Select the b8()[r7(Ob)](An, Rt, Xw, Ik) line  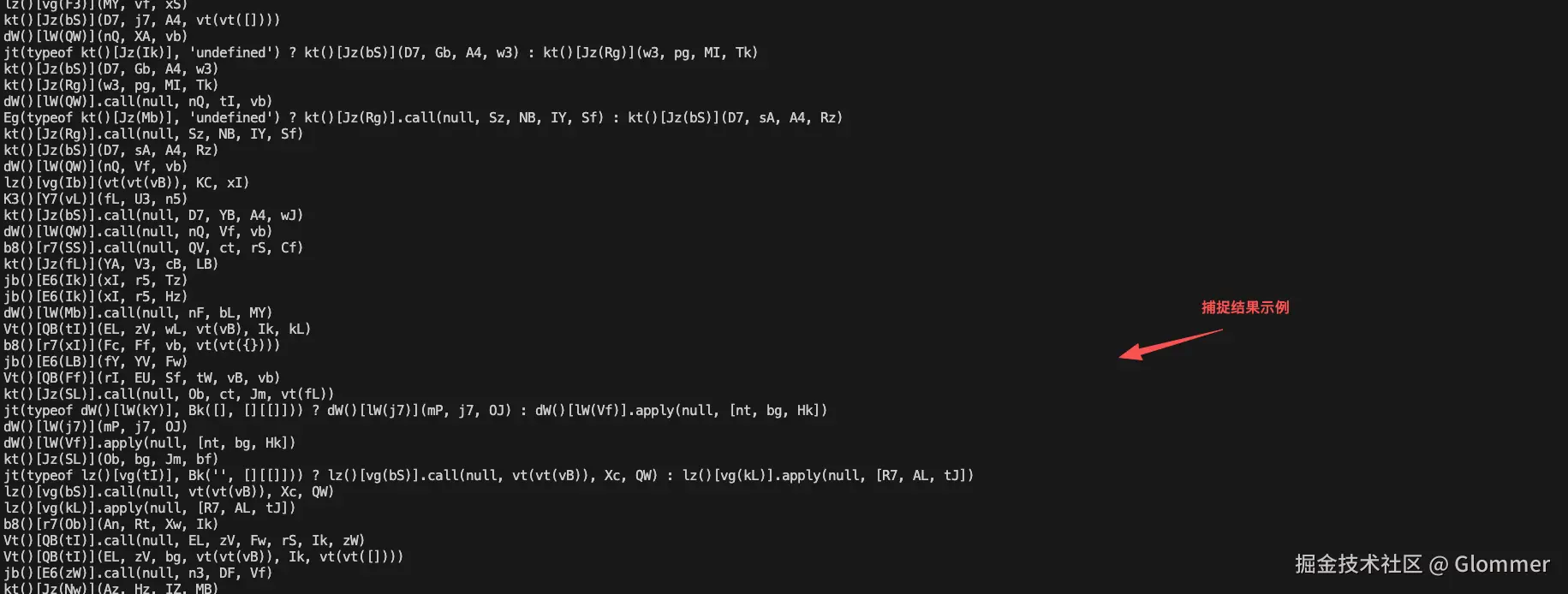click(110, 524)
